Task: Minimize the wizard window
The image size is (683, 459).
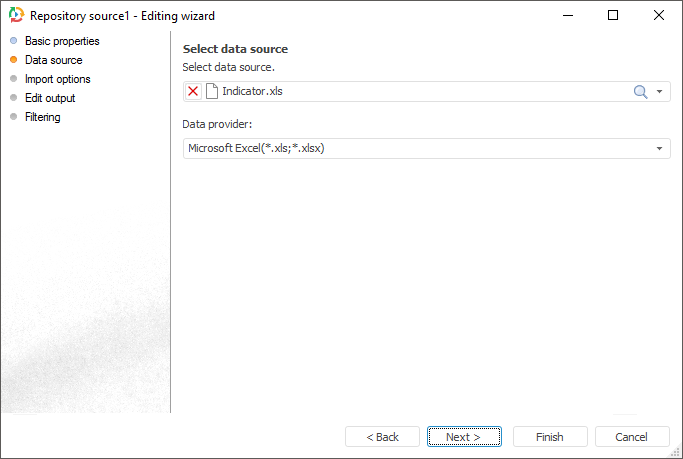Action: pos(568,16)
